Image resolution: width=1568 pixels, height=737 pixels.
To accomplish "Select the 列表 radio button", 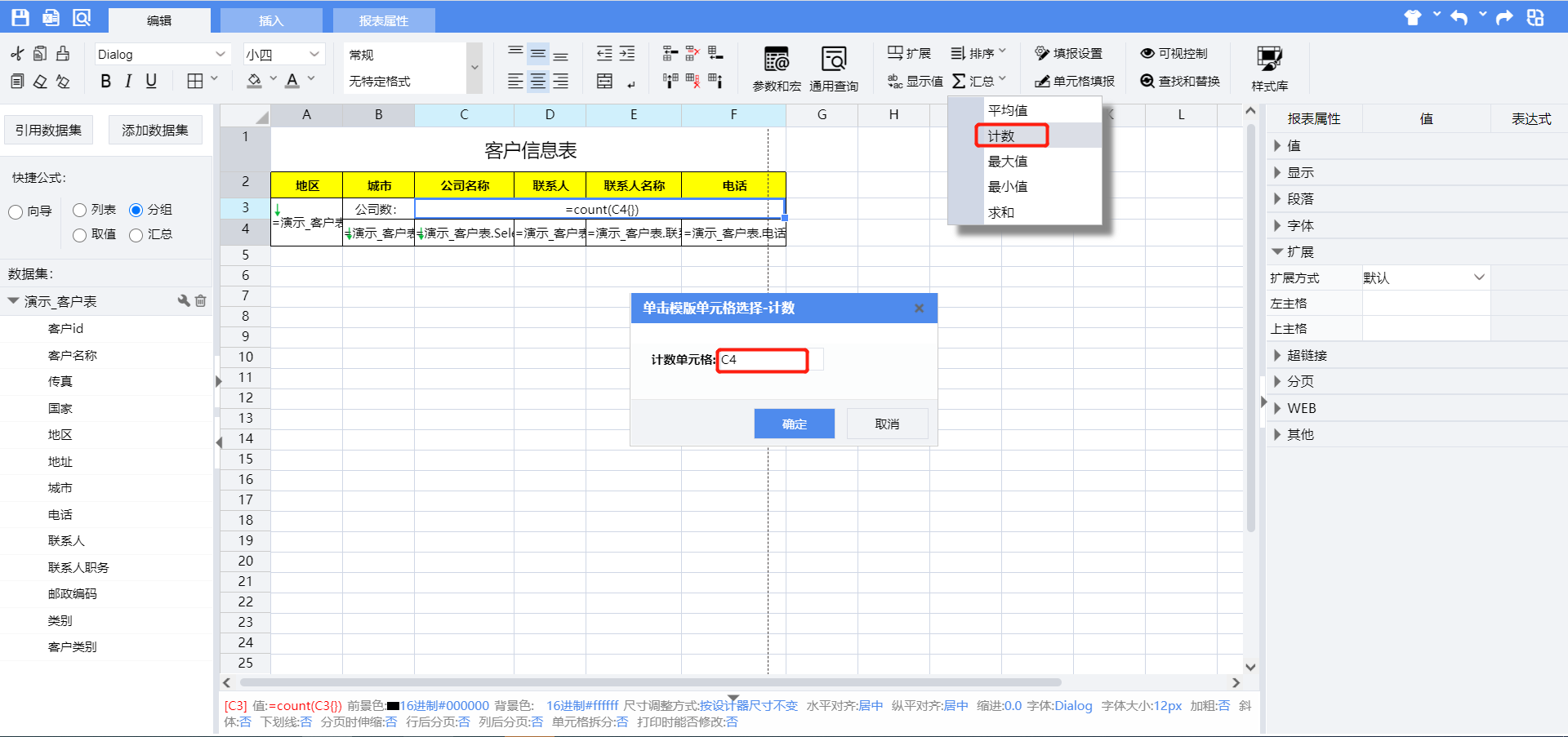I will coord(80,211).
